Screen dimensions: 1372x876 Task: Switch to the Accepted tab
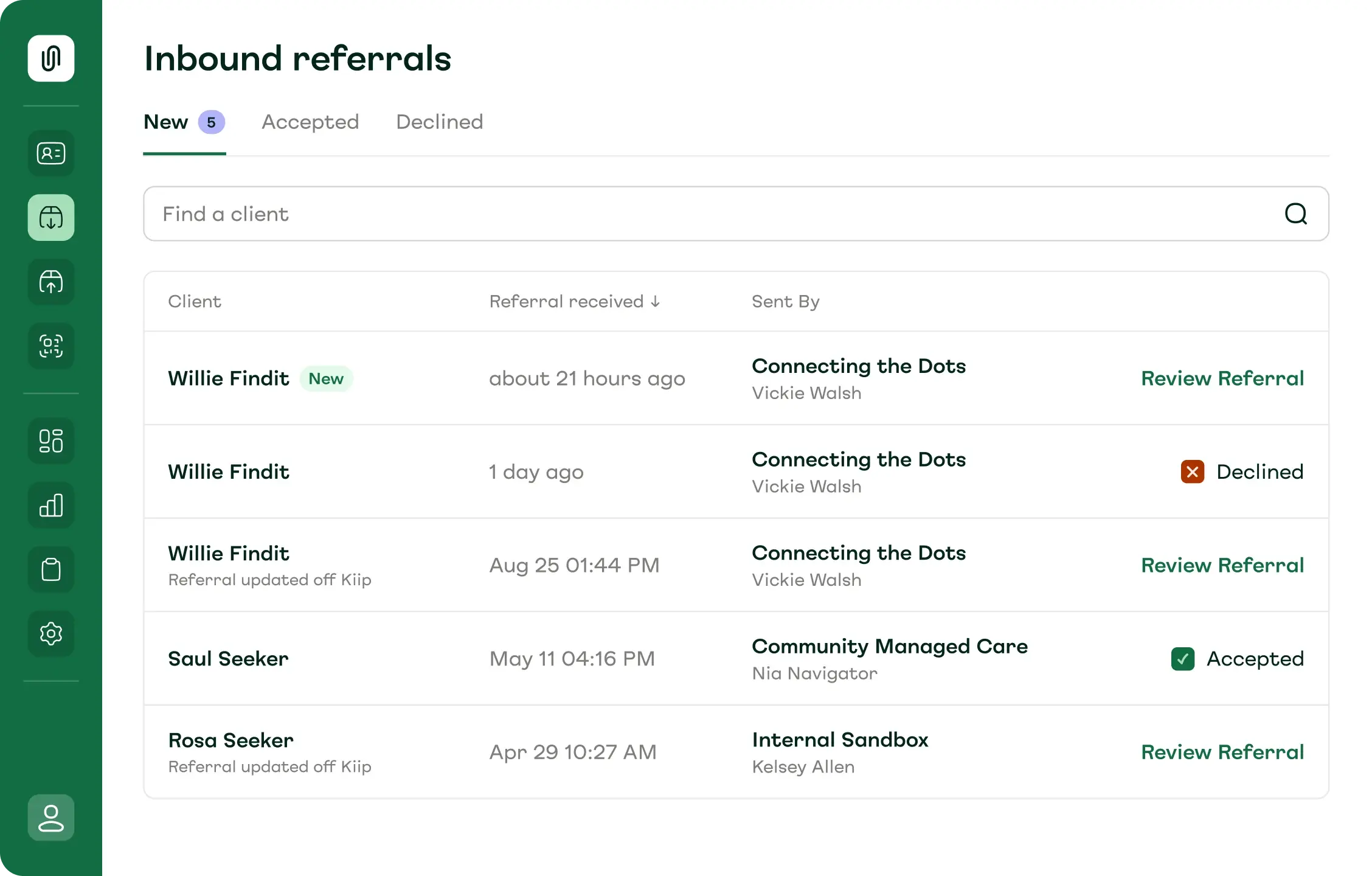pos(310,122)
